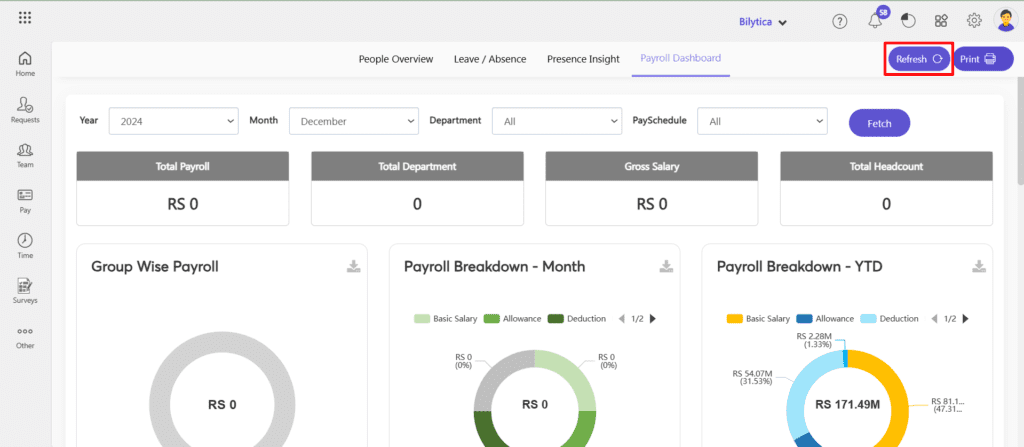Click the Refresh button
The width and height of the screenshot is (1024, 447).
919,59
